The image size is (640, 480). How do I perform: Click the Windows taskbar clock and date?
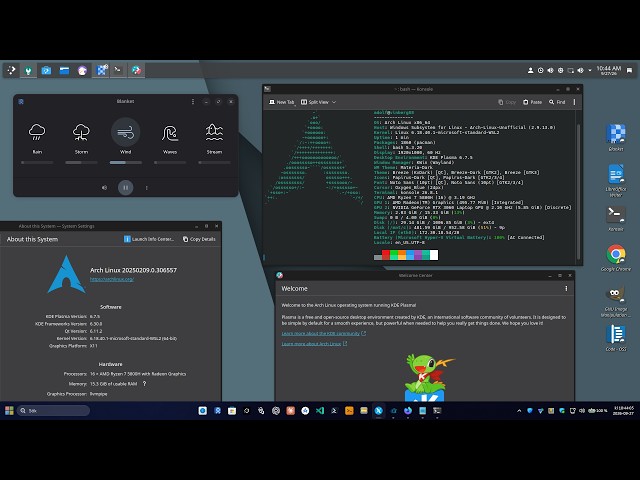[x=624, y=411]
